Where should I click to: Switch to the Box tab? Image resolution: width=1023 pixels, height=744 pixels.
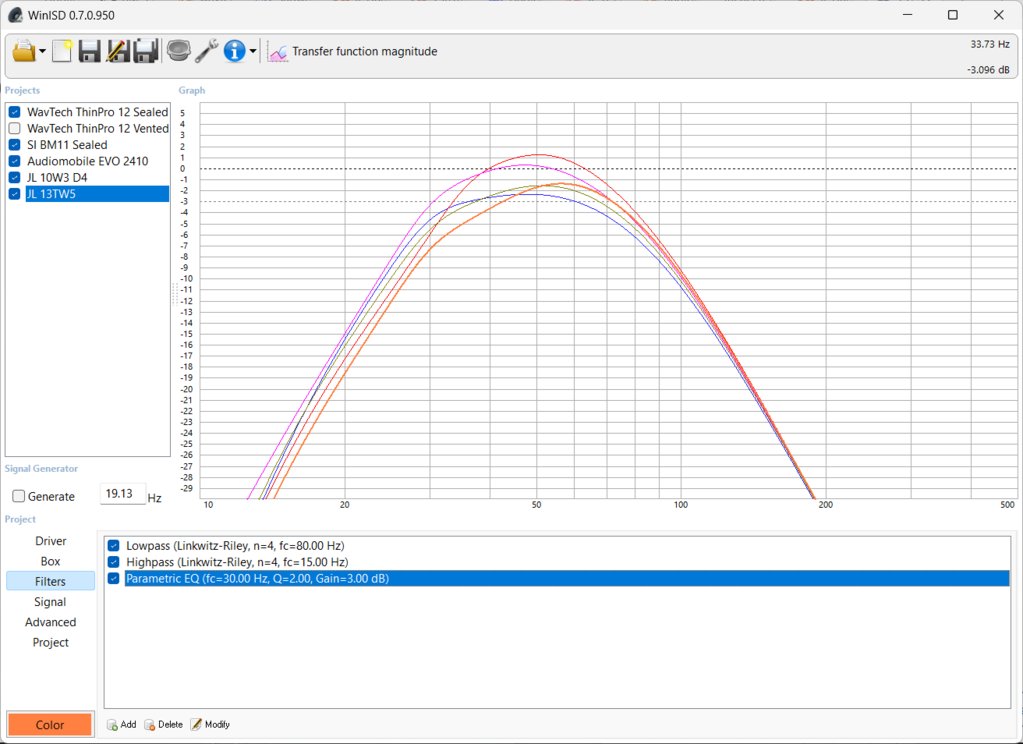coord(51,561)
